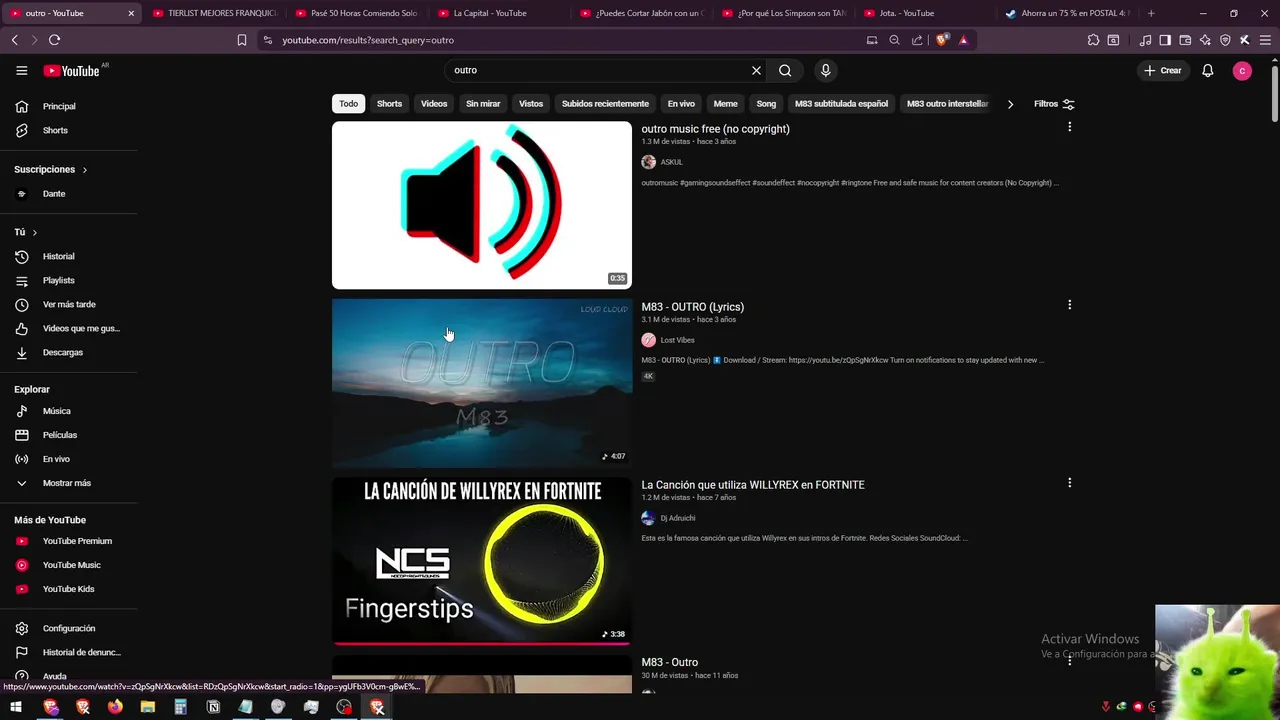1280x720 pixels.
Task: Open Ver más tarde in the sidebar
Action: 68,304
